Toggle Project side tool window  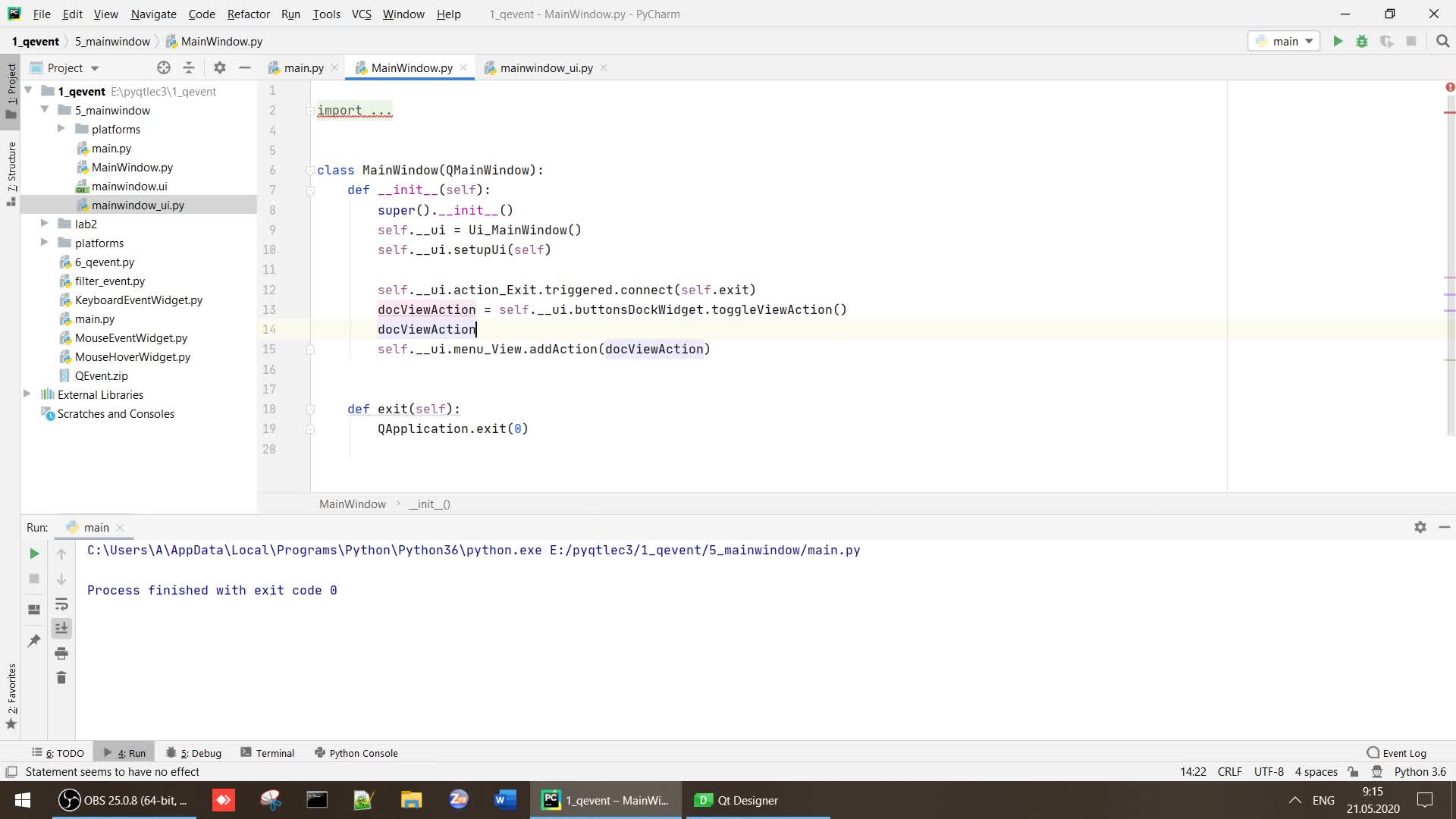point(11,91)
